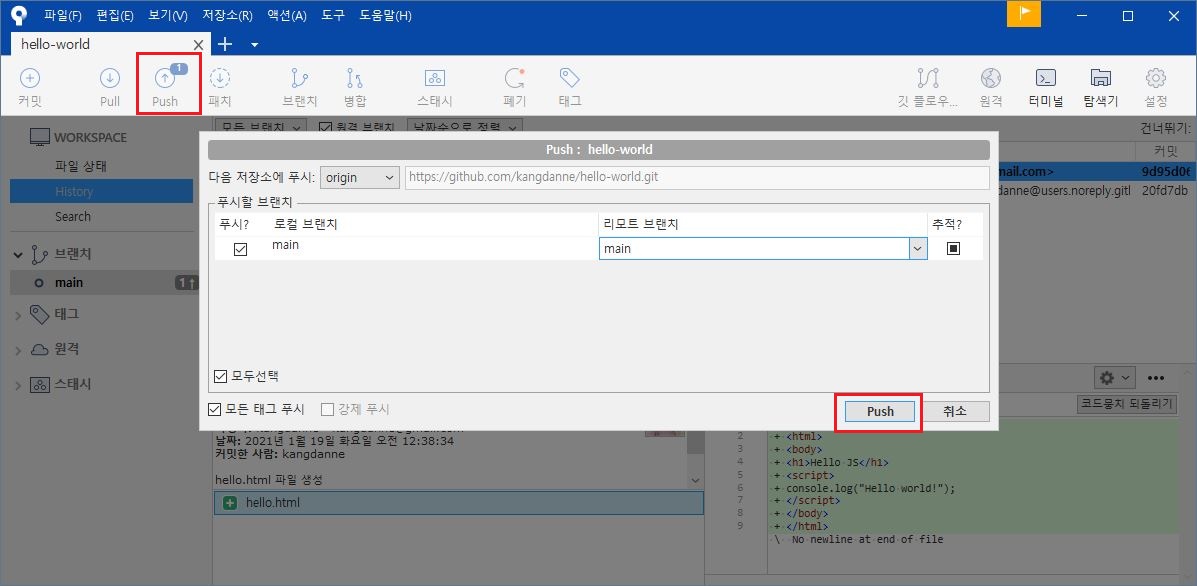
Task: Click the Reverse hunk (코드뭉치 되돌리기) button
Action: coord(1127,404)
